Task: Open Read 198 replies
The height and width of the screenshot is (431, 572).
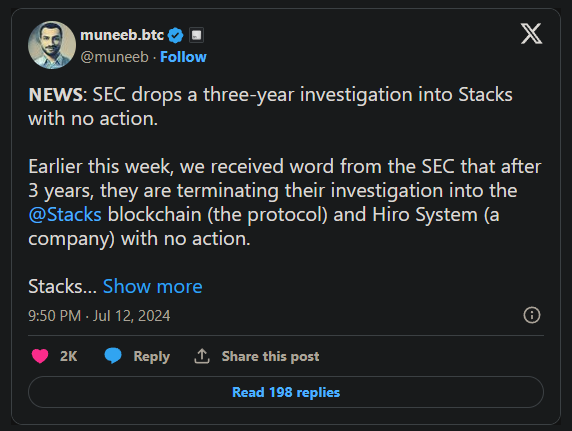Action: [286, 392]
